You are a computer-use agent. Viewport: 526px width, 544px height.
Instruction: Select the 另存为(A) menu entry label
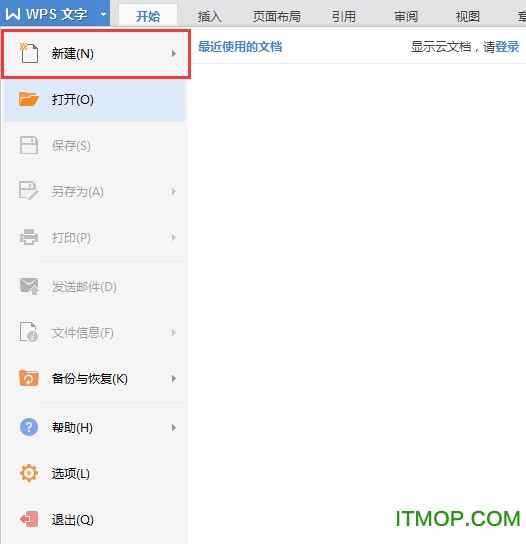pos(77,192)
